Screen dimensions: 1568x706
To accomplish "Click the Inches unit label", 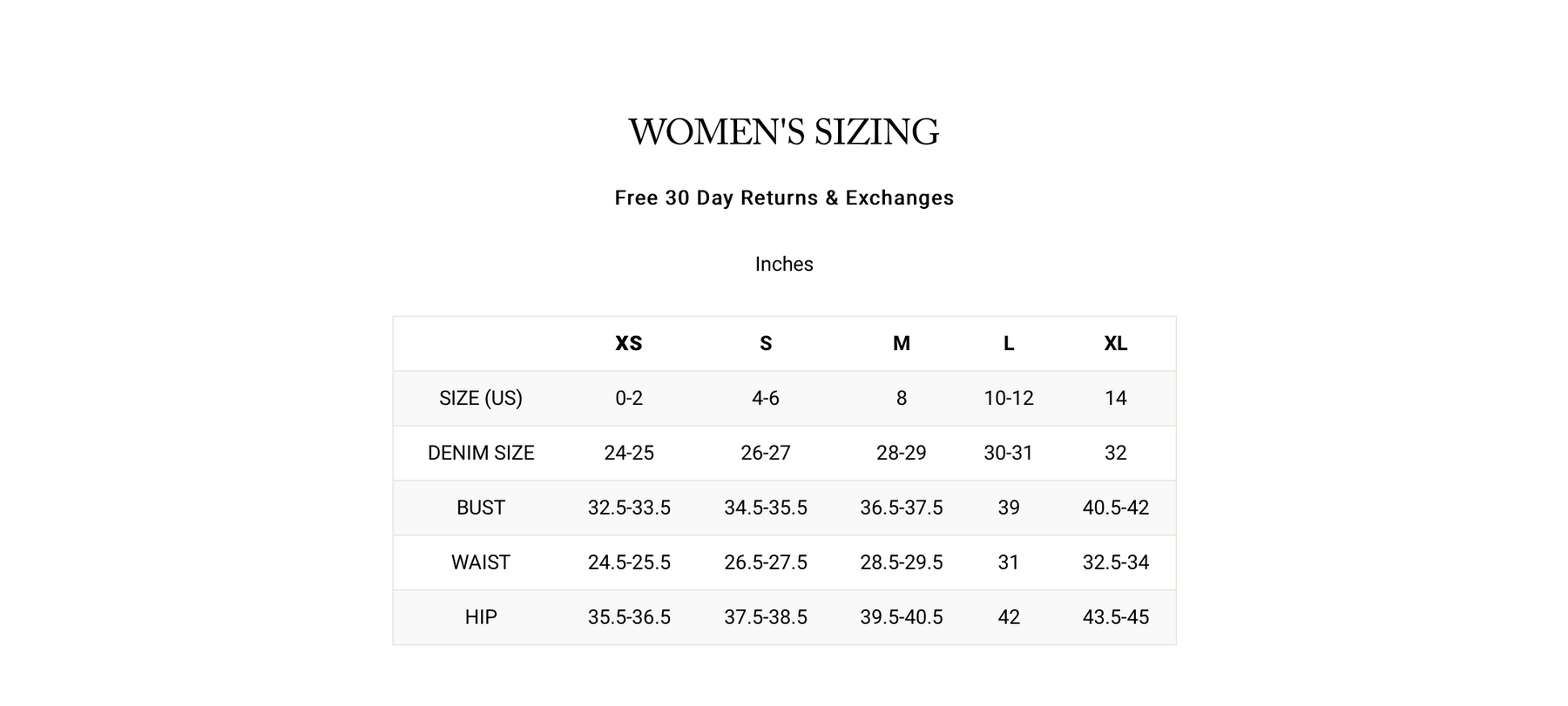I will (x=784, y=265).
